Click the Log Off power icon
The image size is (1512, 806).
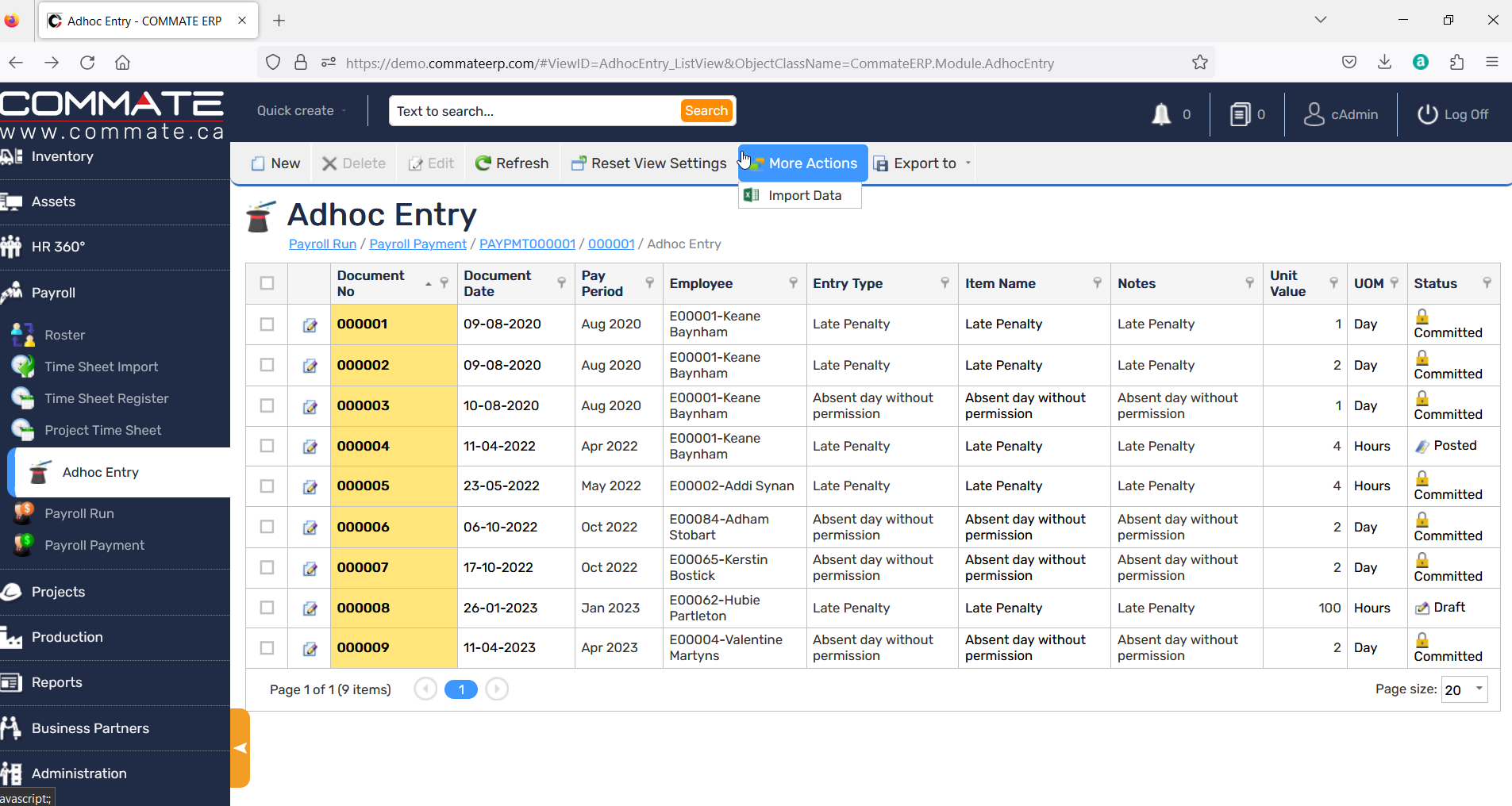[1427, 114]
